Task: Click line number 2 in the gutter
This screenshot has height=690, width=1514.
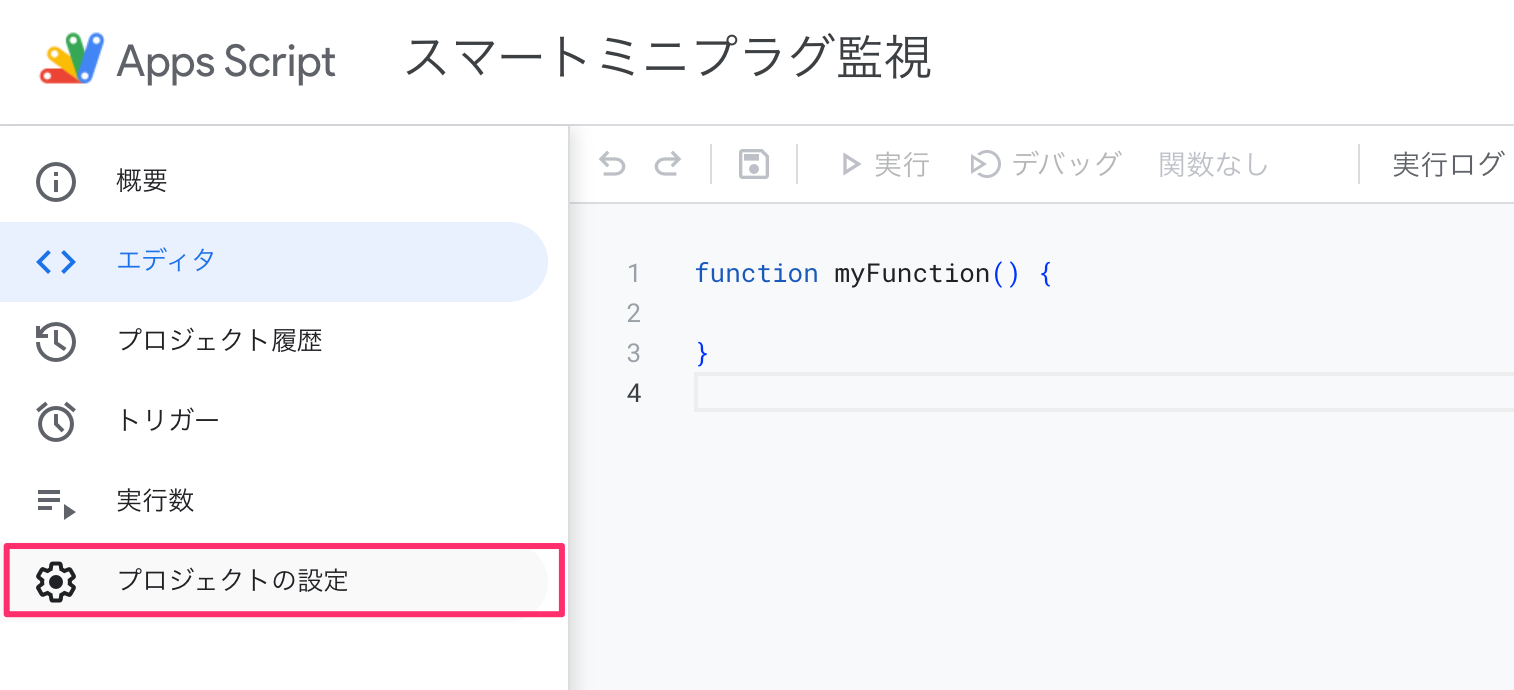Action: pyautogui.click(x=634, y=313)
